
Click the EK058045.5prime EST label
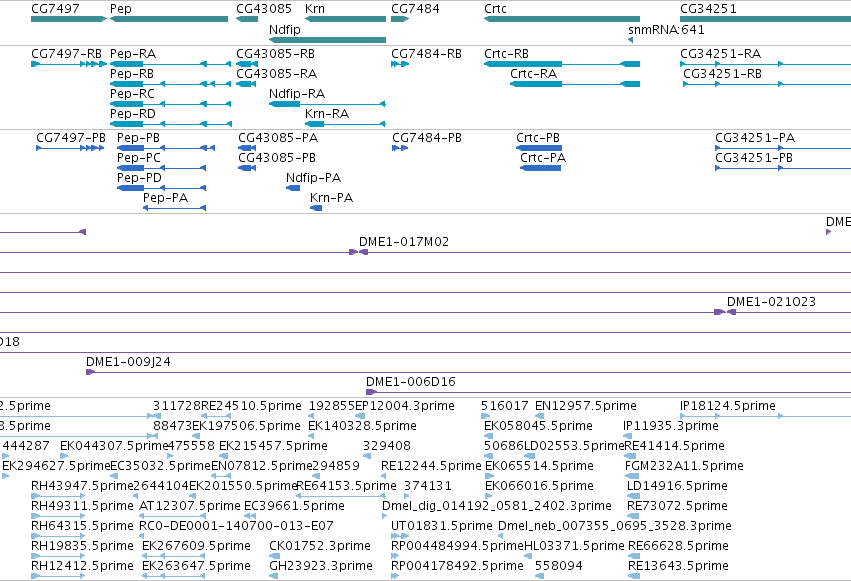point(538,426)
